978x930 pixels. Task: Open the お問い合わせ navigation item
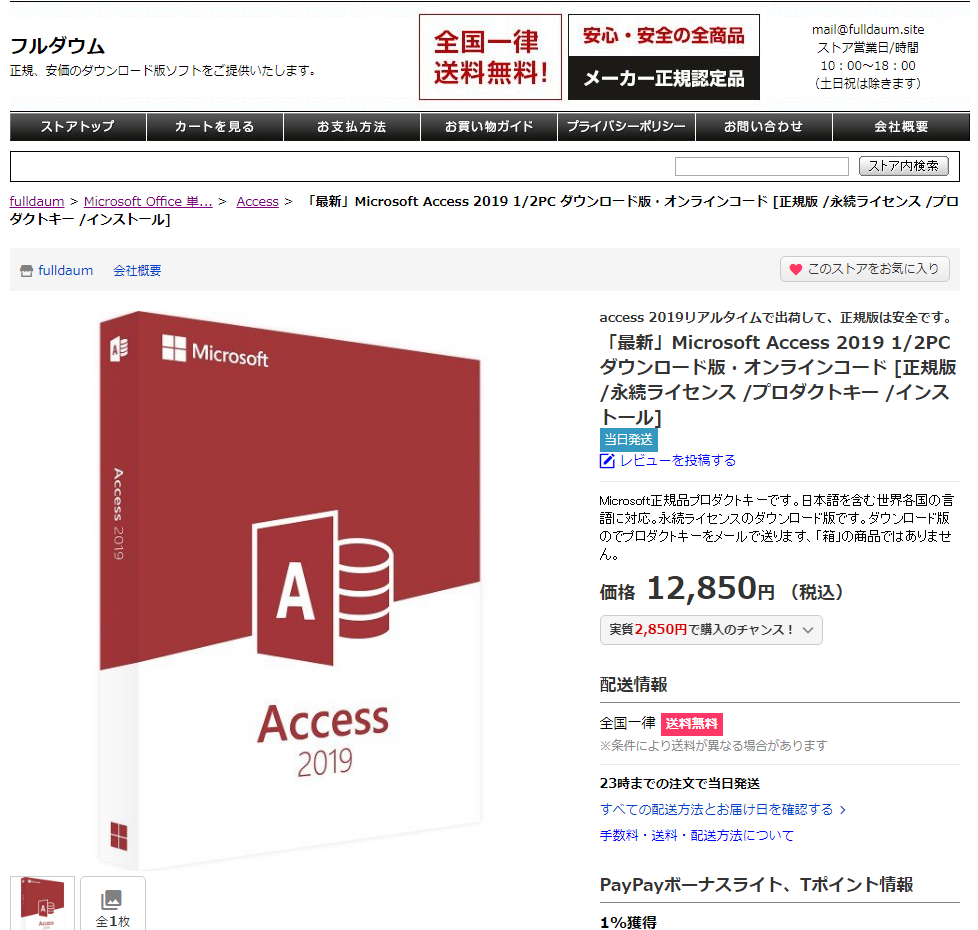click(x=763, y=127)
